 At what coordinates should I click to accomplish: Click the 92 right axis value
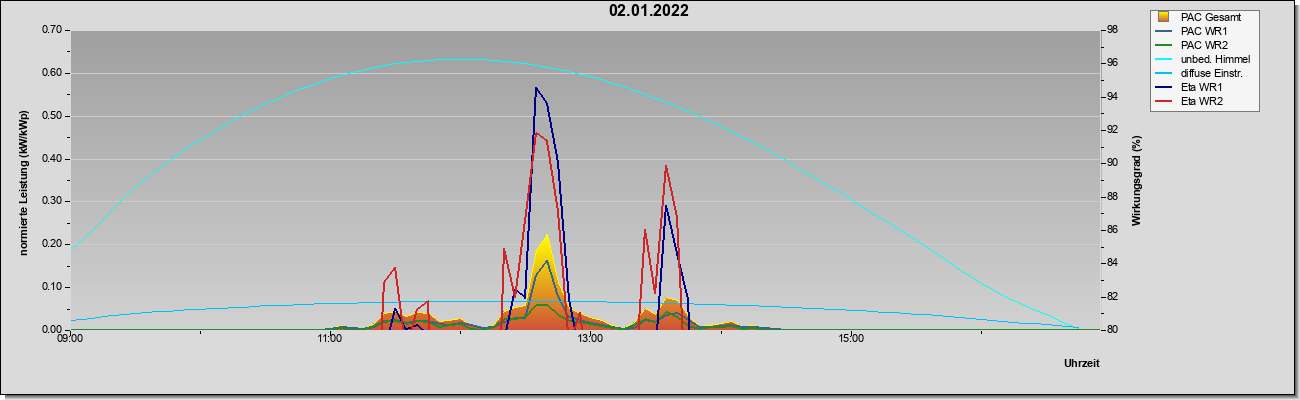click(1112, 130)
